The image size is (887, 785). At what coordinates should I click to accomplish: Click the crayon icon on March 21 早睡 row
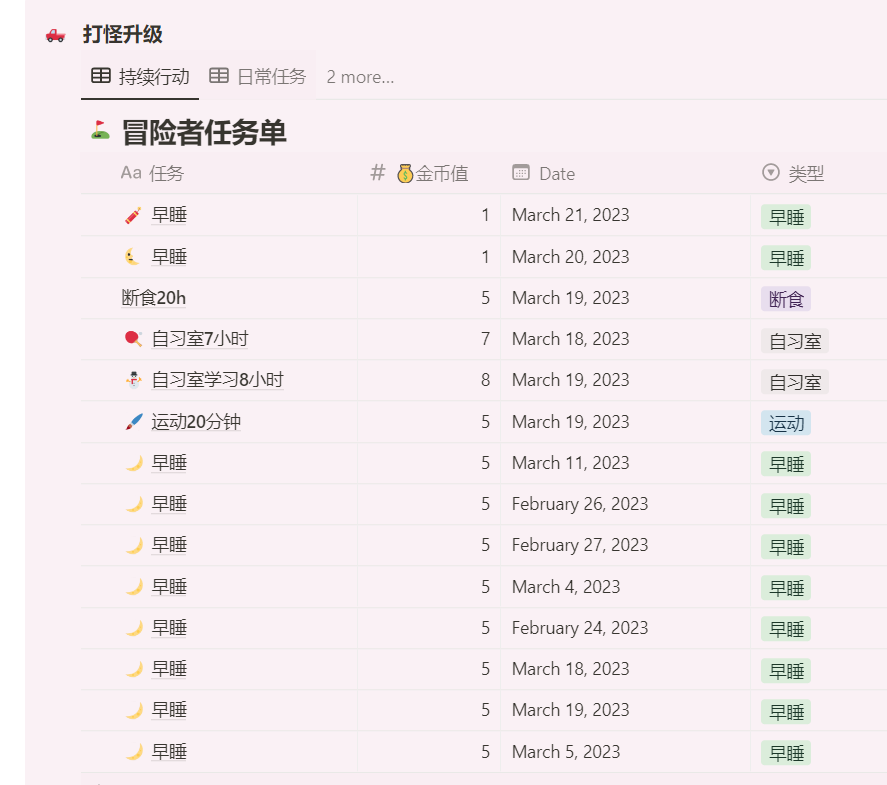point(133,215)
